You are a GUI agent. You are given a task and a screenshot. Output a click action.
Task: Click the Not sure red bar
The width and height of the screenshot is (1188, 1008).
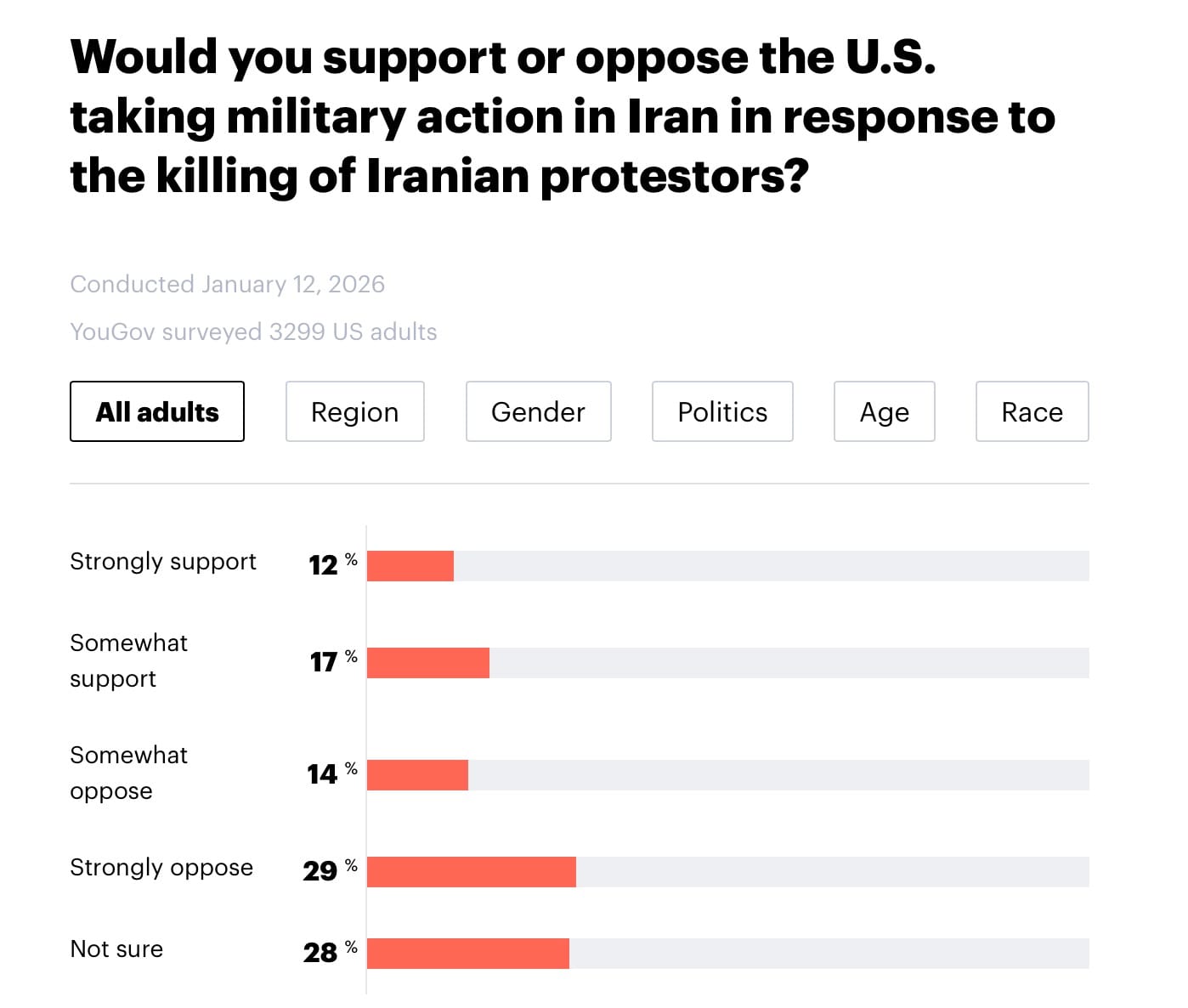pos(468,954)
